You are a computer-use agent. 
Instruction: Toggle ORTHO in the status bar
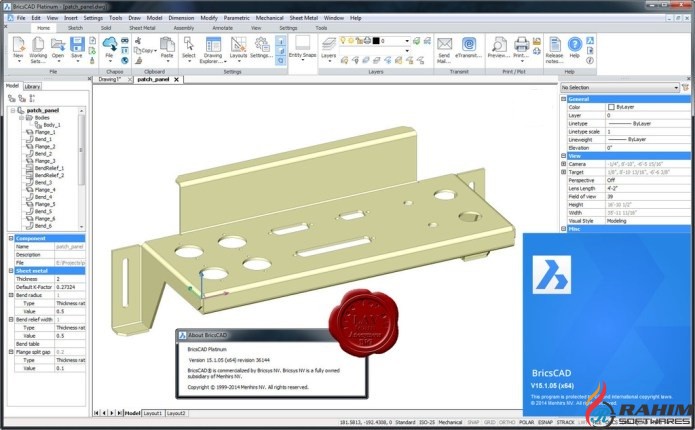(507, 422)
